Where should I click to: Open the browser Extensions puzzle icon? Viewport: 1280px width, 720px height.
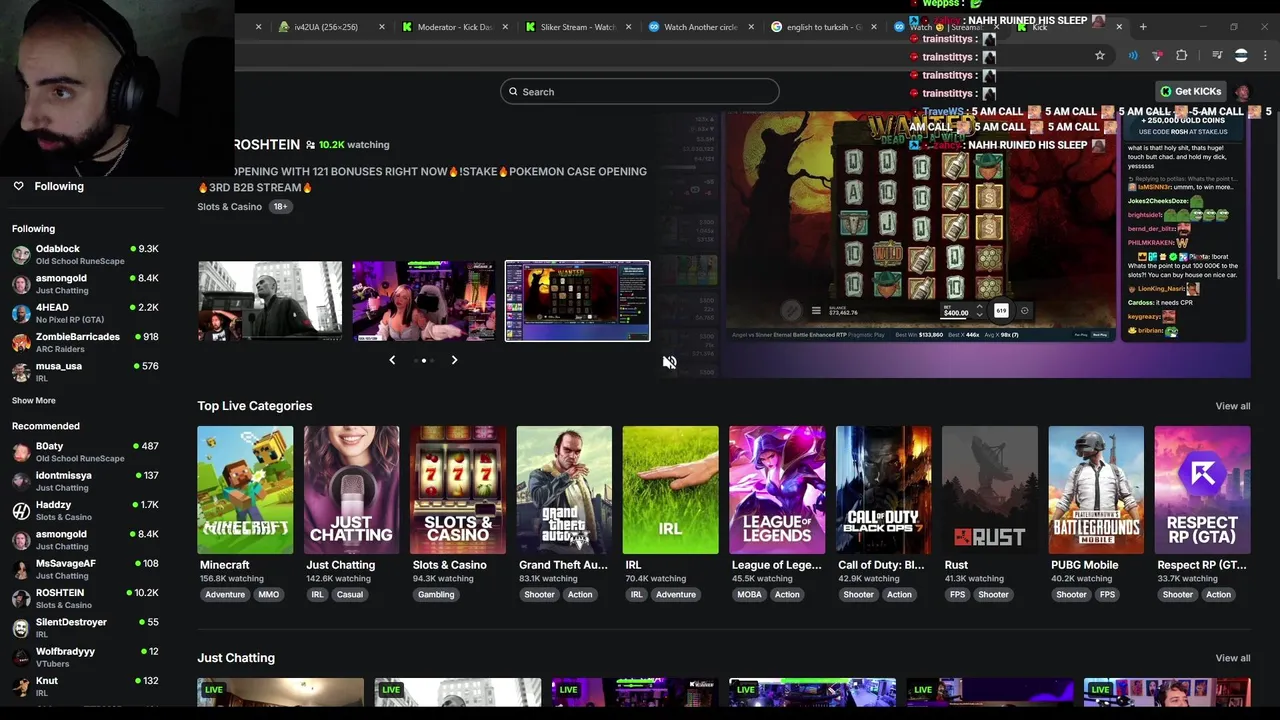point(1181,56)
